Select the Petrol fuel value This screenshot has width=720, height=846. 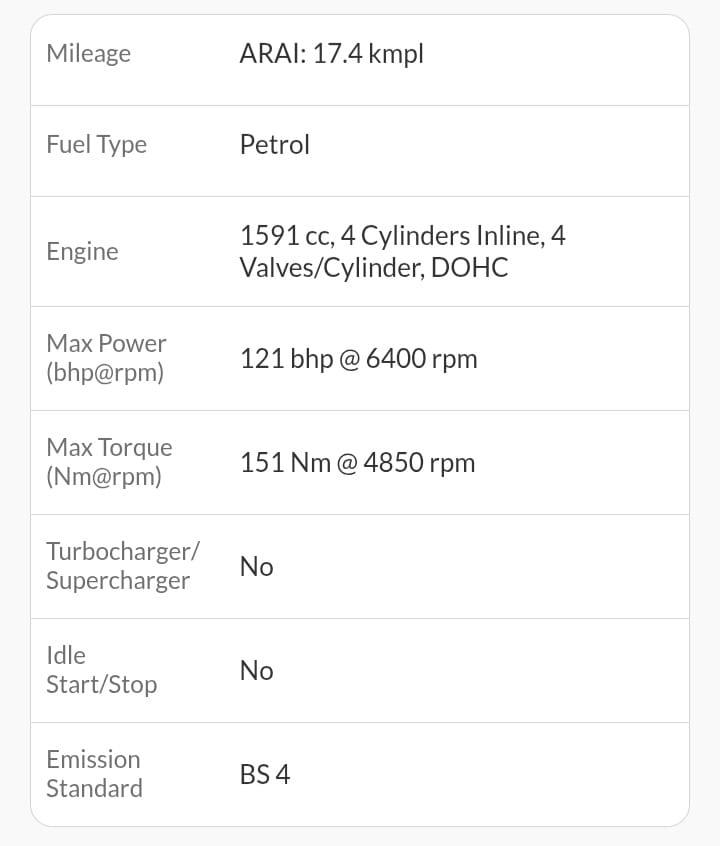[274, 144]
